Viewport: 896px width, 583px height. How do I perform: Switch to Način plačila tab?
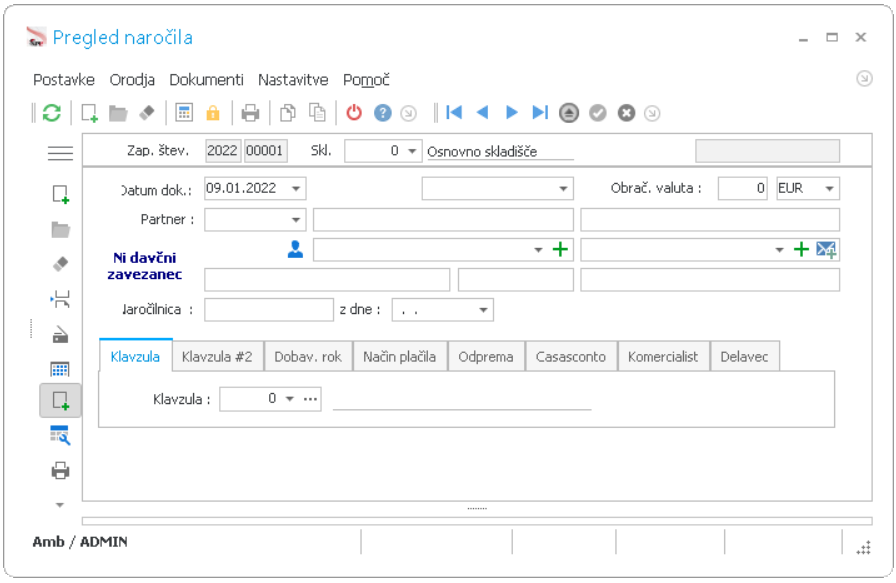tap(399, 357)
